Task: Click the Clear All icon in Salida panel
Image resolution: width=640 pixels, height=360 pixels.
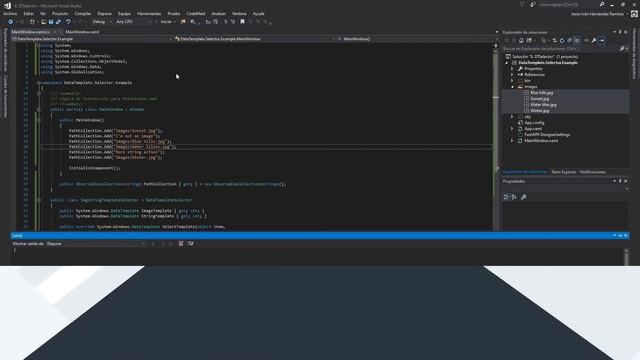Action: pyautogui.click(x=181, y=244)
